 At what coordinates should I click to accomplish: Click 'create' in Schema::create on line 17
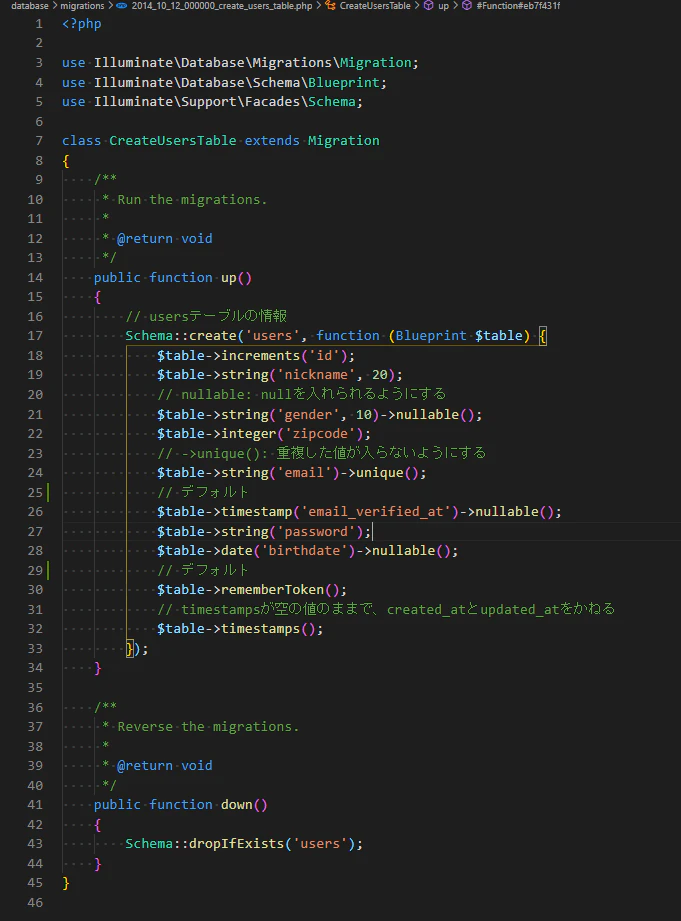click(212, 335)
